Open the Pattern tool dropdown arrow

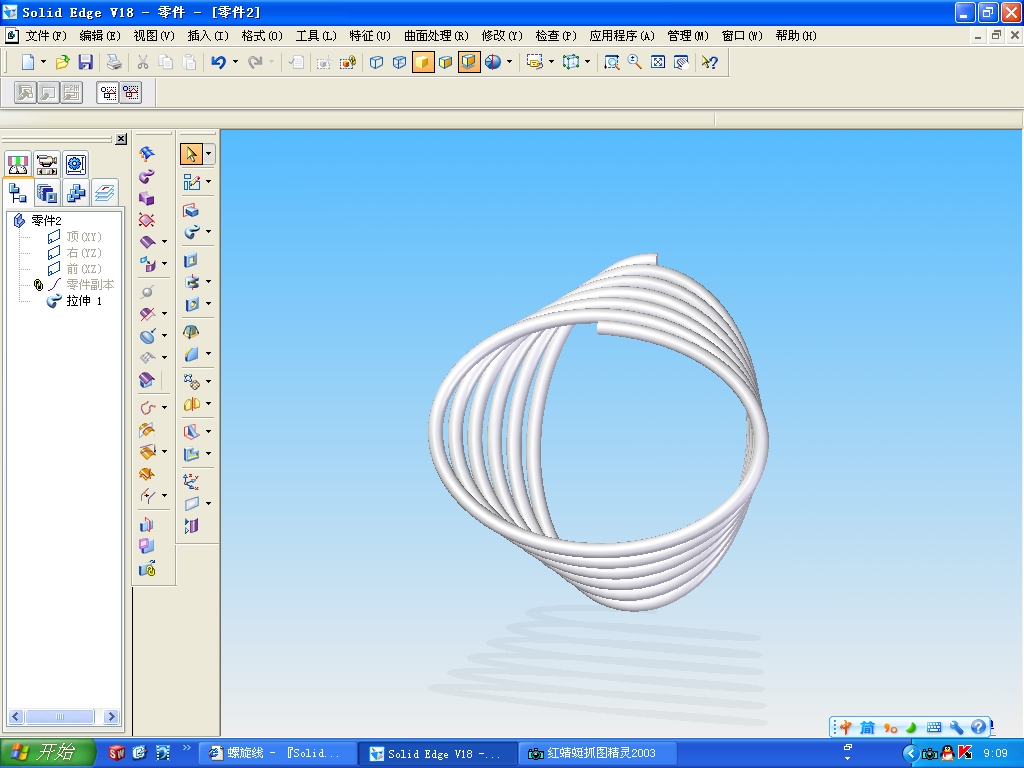(208, 381)
